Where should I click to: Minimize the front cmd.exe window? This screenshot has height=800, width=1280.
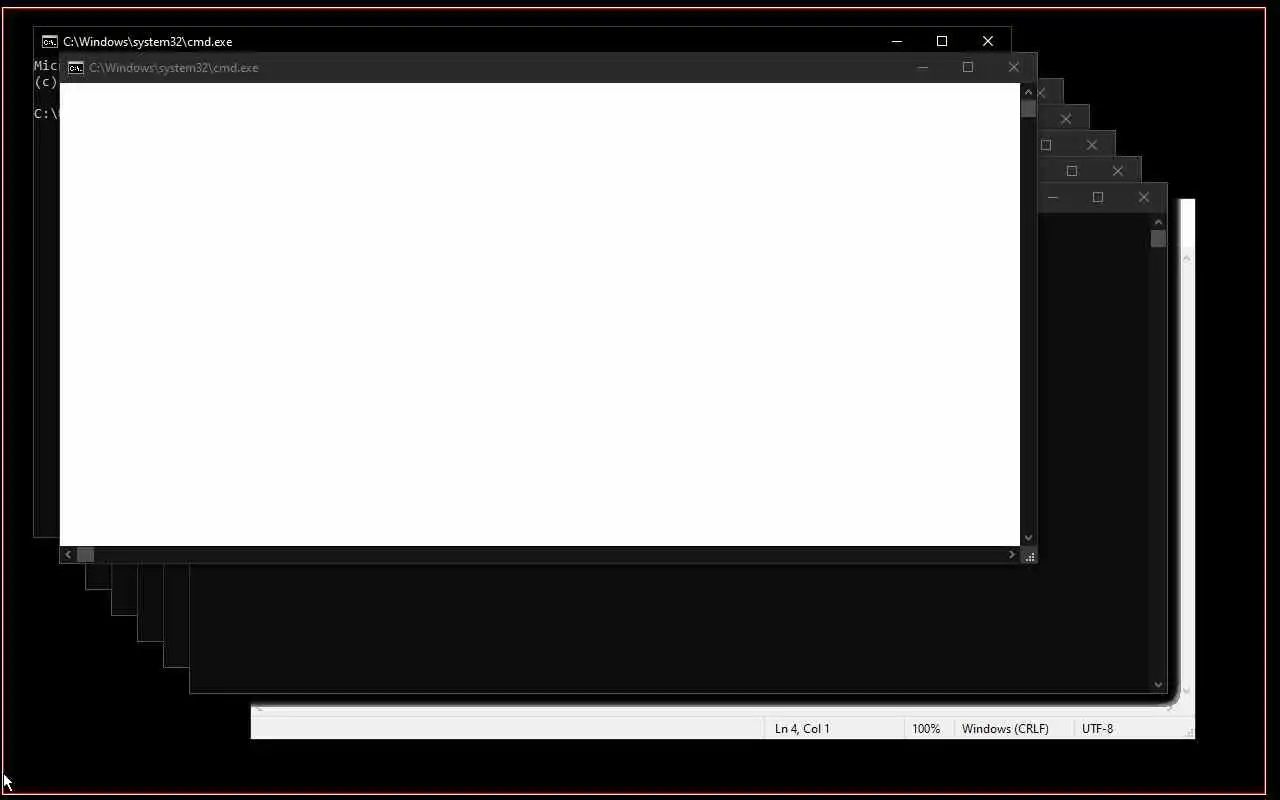pos(922,68)
